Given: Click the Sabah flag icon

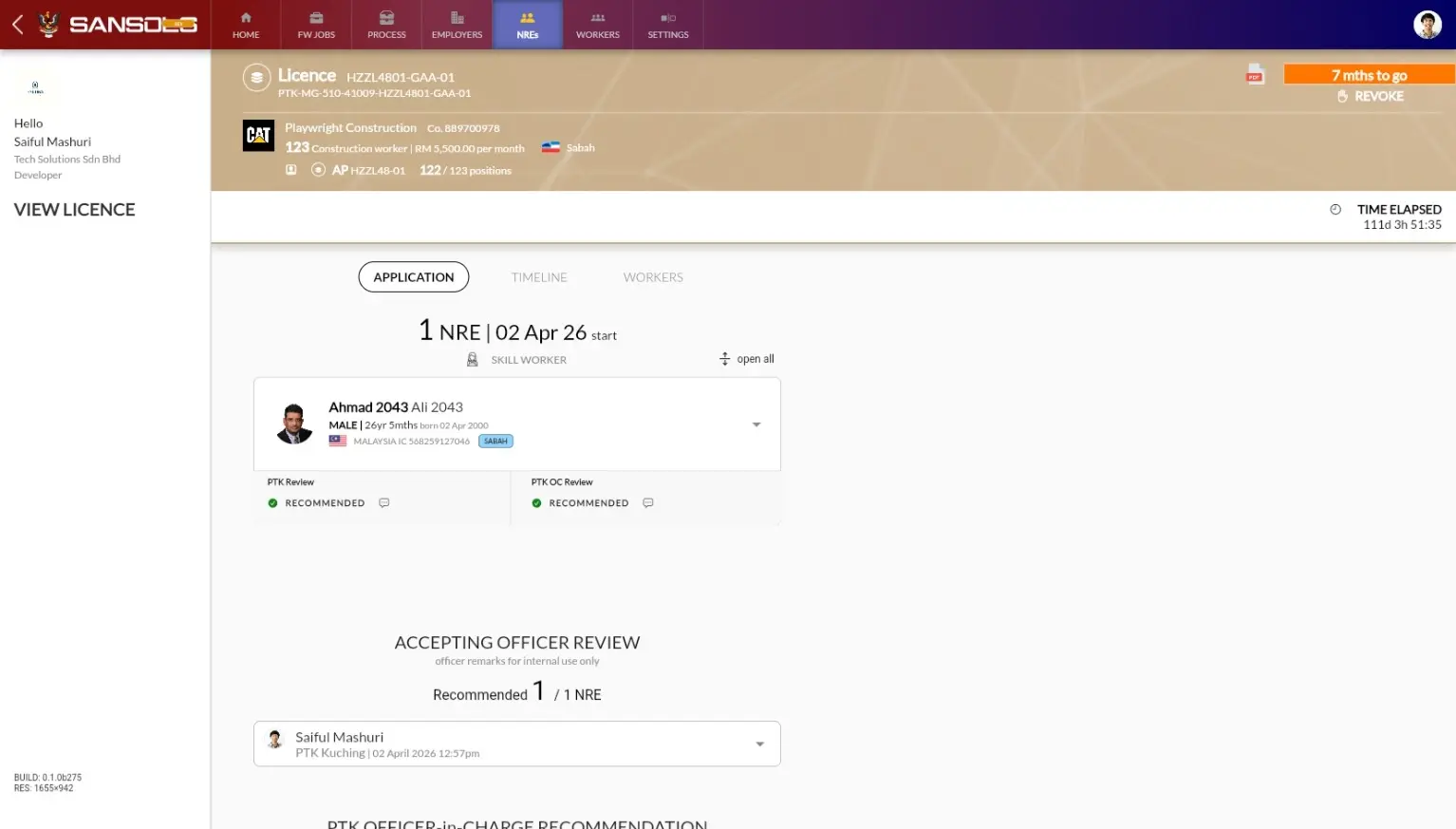Looking at the screenshot, I should tap(551, 148).
